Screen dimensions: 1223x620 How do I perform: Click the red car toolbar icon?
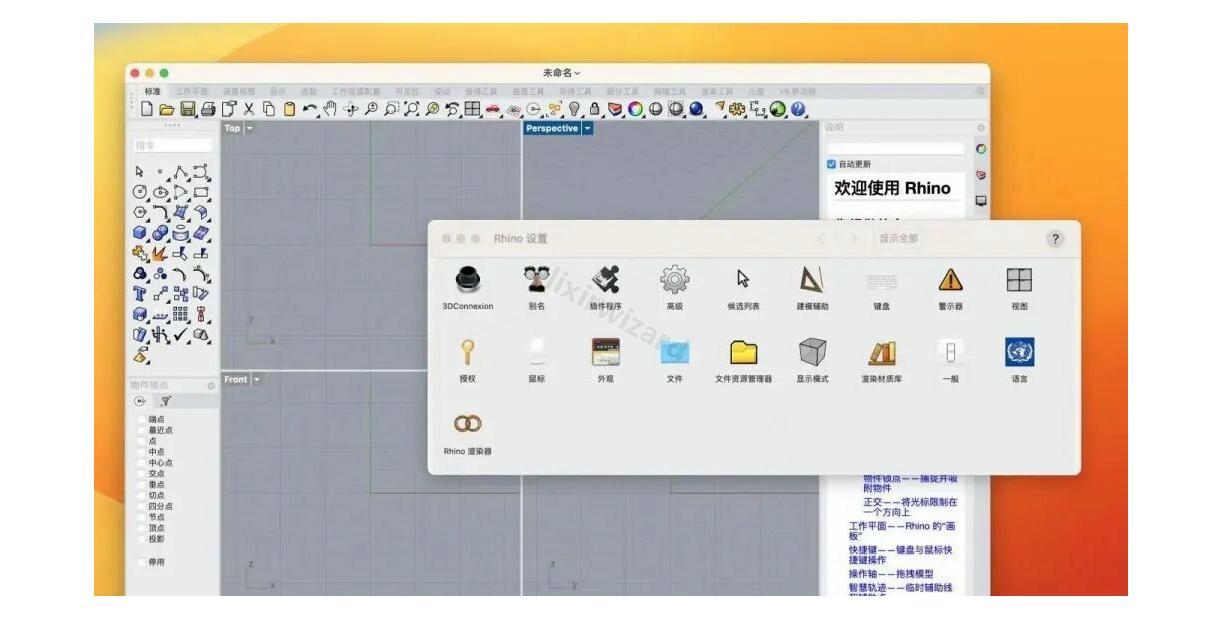click(492, 108)
